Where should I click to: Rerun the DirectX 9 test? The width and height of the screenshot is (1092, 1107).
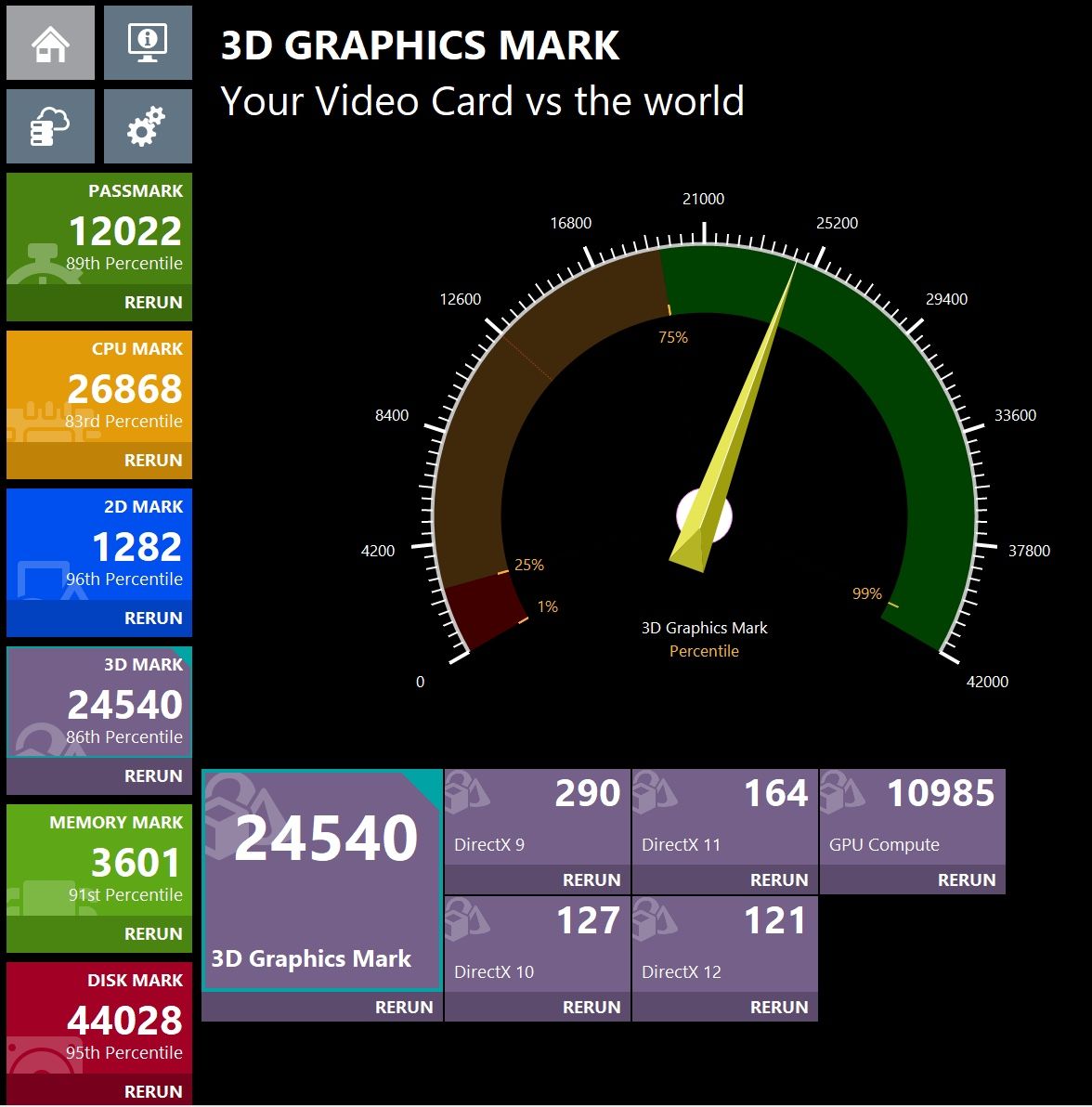point(591,879)
